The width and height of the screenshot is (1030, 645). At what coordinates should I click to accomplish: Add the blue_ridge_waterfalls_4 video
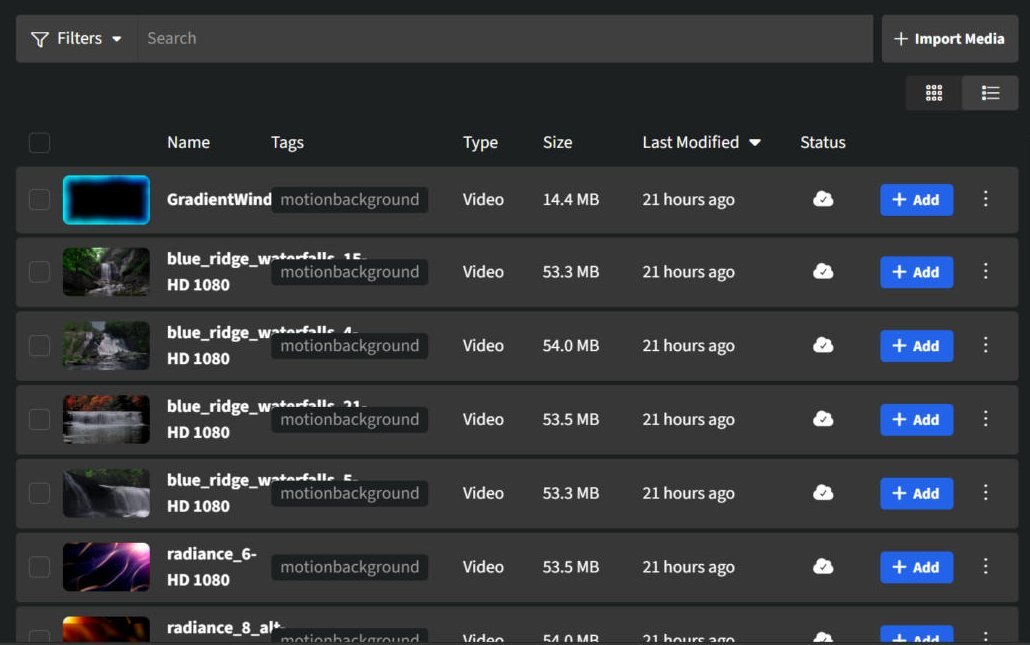916,345
